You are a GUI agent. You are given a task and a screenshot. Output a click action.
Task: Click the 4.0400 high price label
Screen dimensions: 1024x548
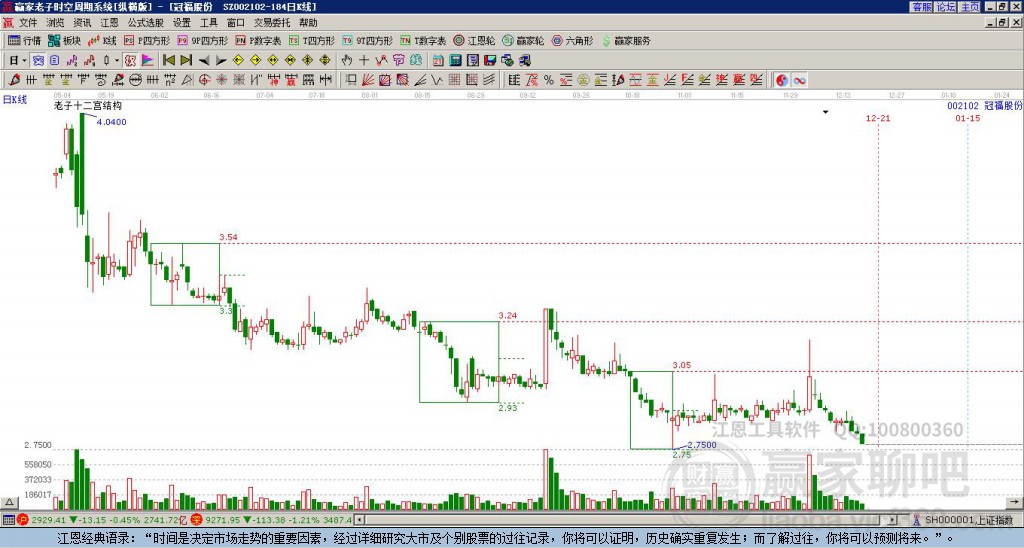(x=112, y=122)
